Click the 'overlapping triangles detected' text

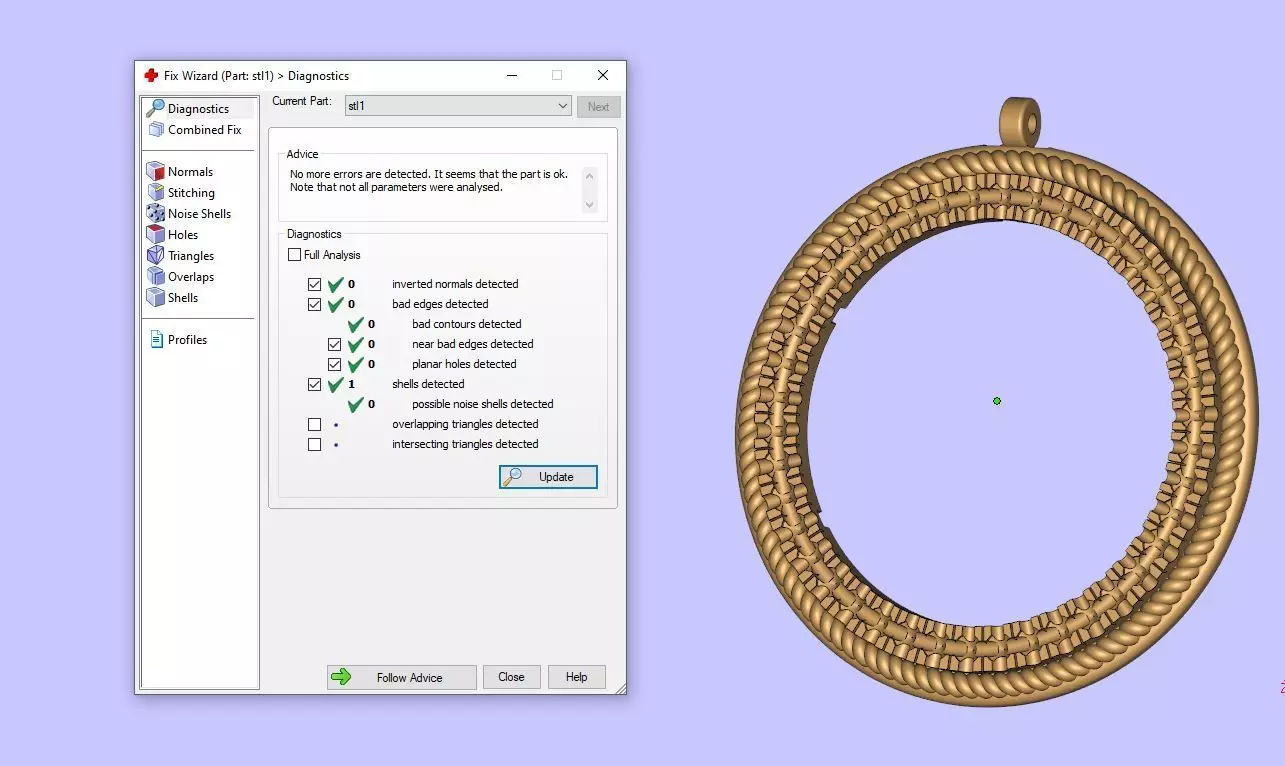tap(465, 424)
